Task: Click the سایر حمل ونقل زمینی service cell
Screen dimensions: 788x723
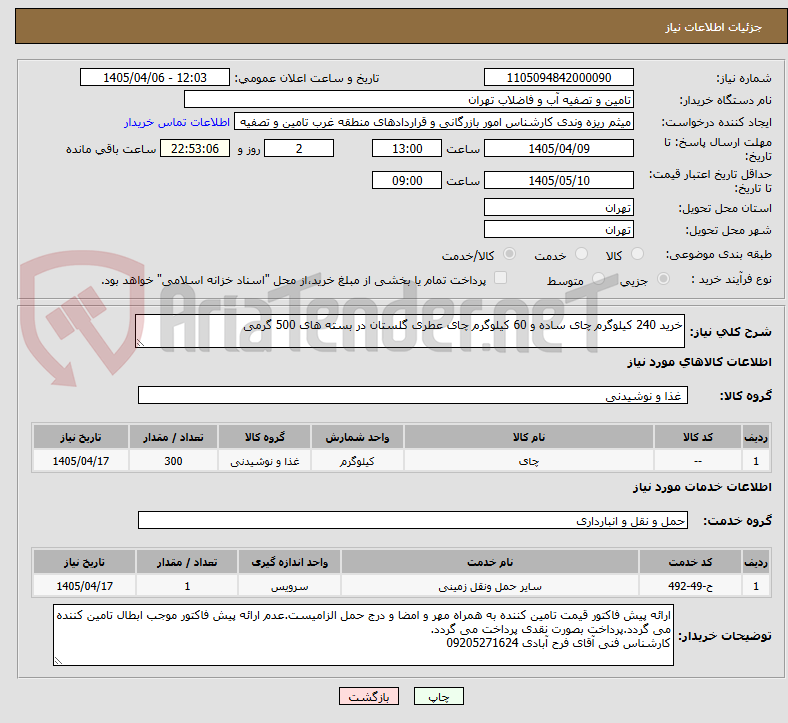Action: coord(490,585)
